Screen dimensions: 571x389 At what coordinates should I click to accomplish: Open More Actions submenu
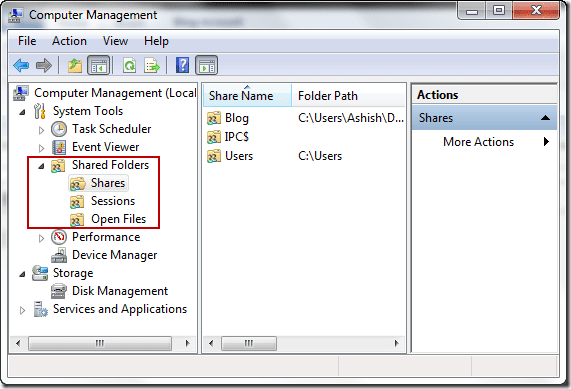click(x=478, y=142)
